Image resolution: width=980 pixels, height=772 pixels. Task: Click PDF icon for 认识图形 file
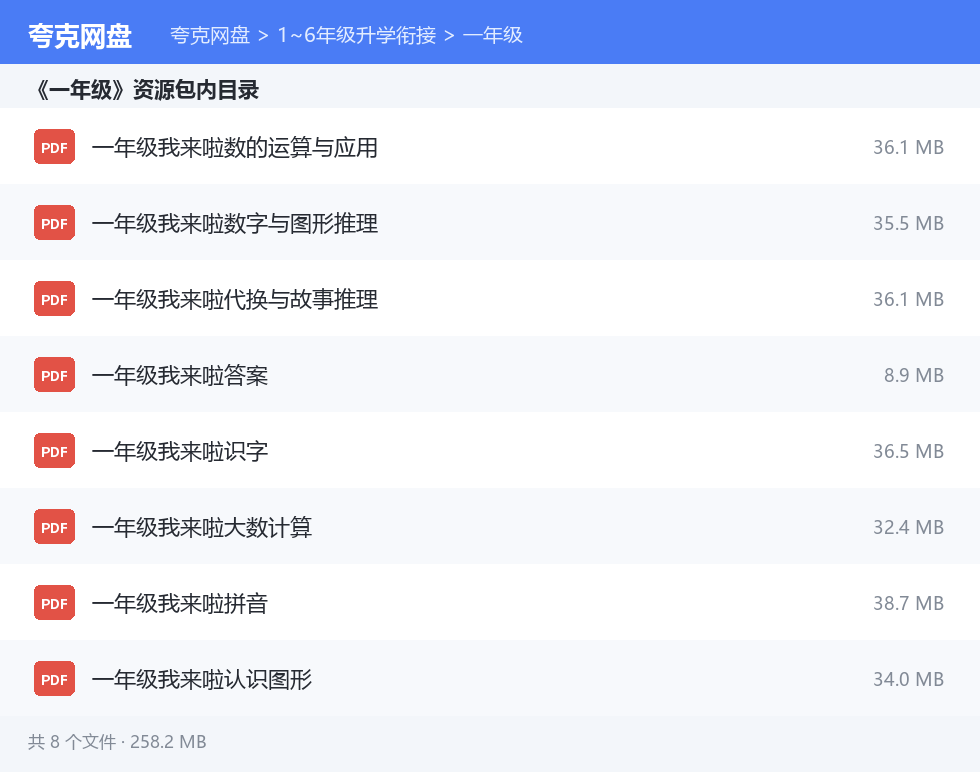(54, 679)
